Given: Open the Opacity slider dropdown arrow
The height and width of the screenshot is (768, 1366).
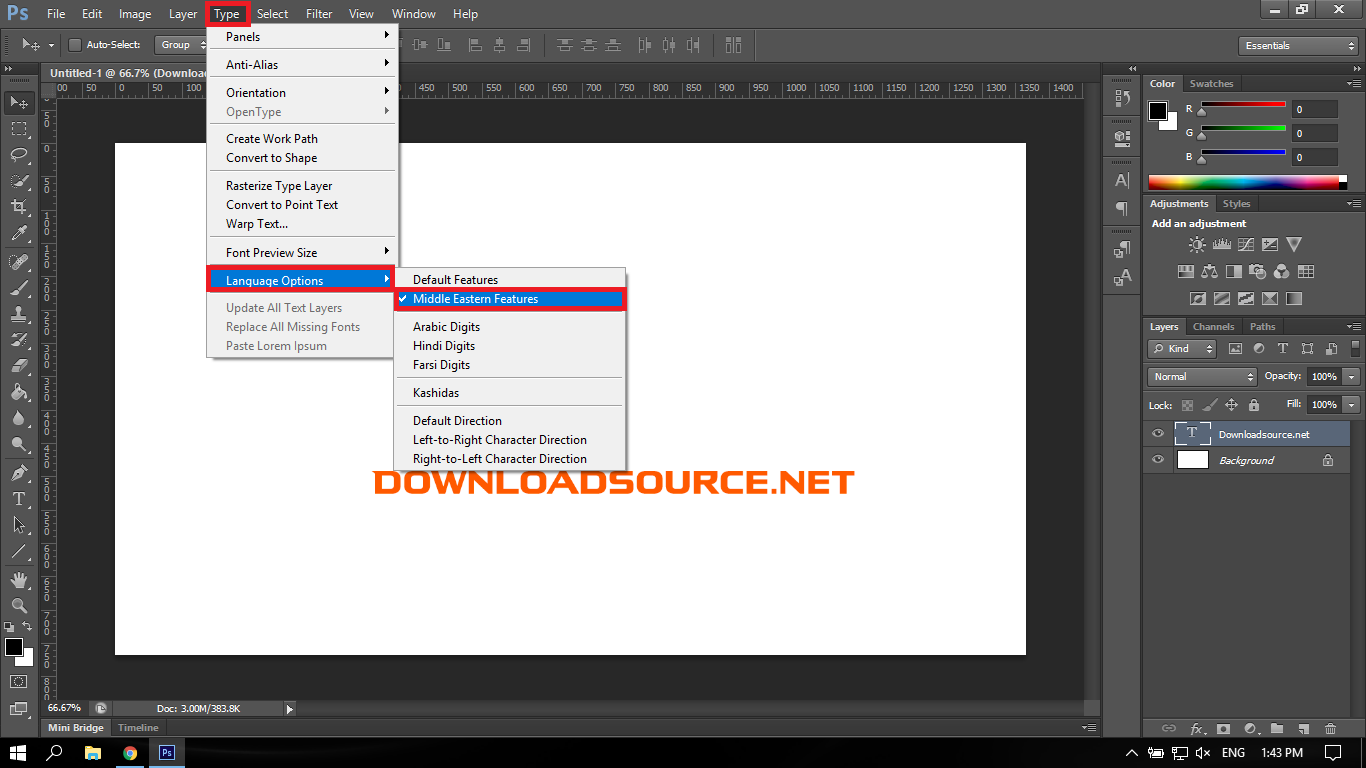Looking at the screenshot, I should coord(1352,377).
